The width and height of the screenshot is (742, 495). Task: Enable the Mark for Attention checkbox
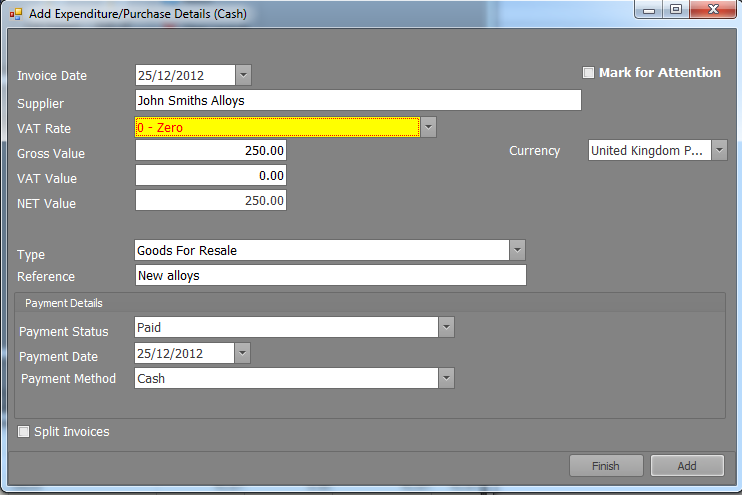[589, 73]
